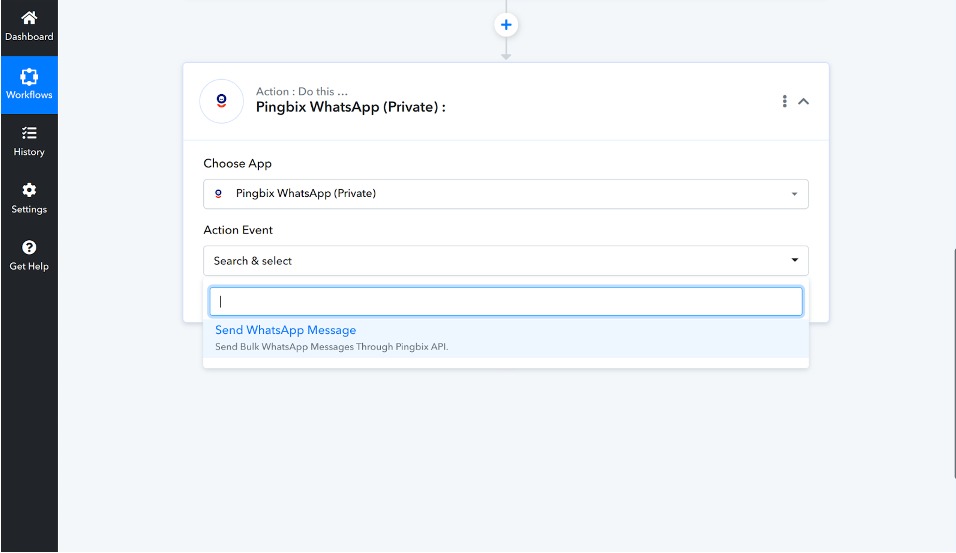Click the Pingbix logo in the action header

tap(221, 101)
